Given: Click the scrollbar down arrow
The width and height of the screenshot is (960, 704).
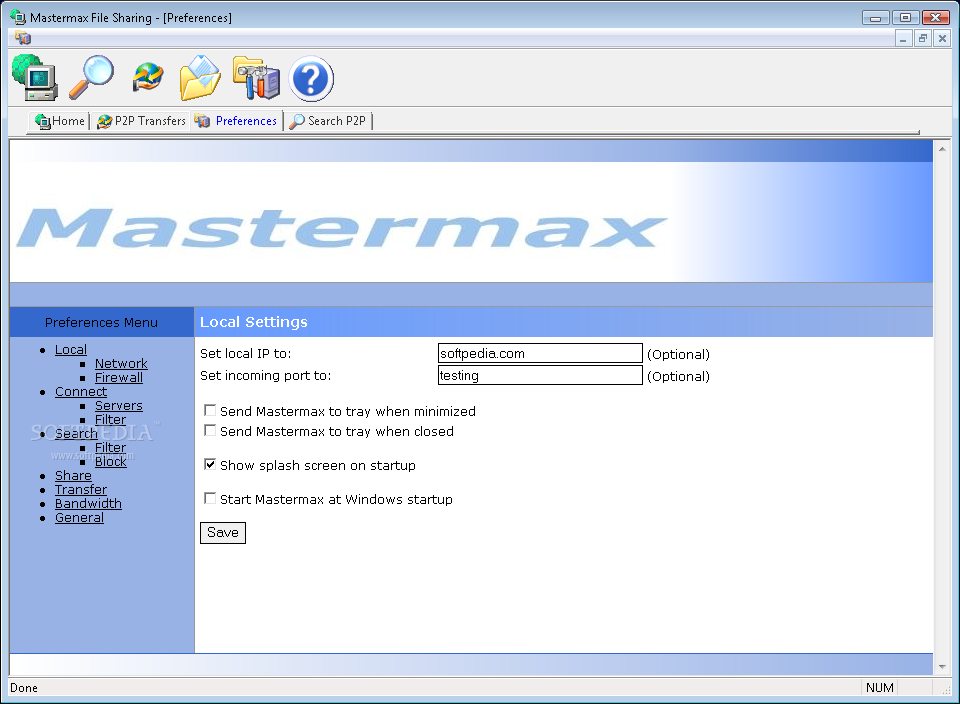Looking at the screenshot, I should point(942,667).
